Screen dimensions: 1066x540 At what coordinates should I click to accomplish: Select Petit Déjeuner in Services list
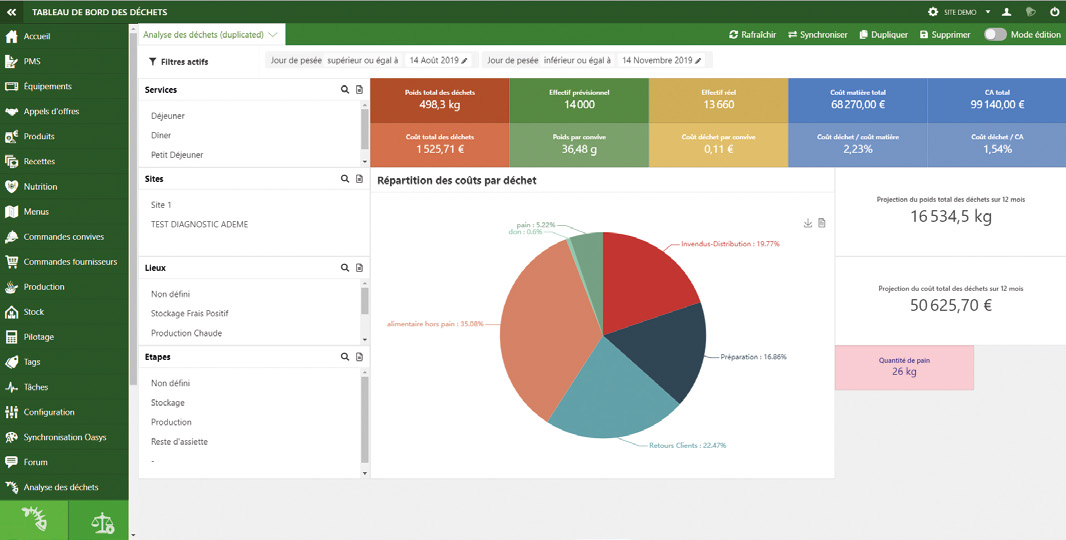coord(177,155)
